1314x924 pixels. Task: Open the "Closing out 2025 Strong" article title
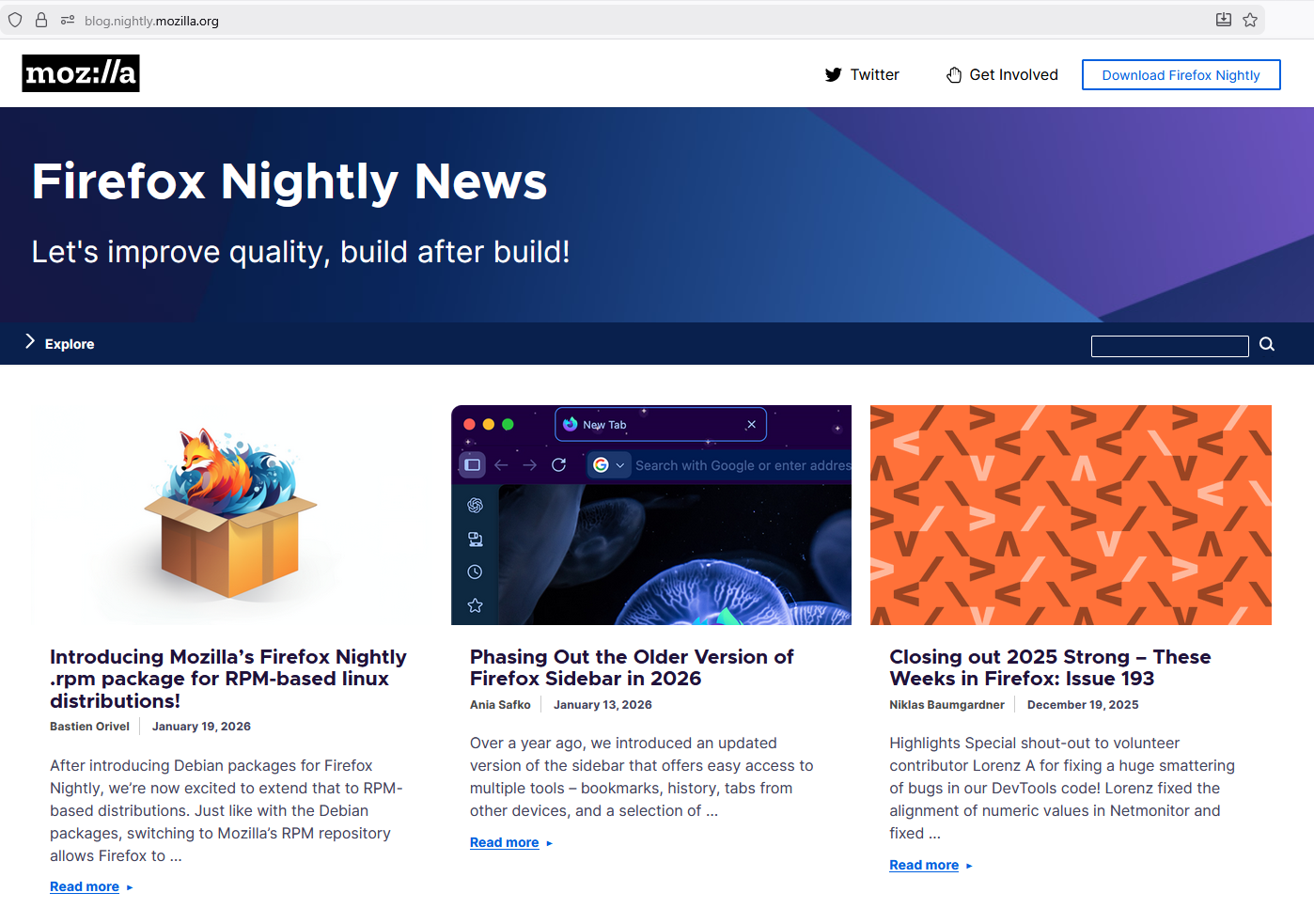pos(1050,667)
